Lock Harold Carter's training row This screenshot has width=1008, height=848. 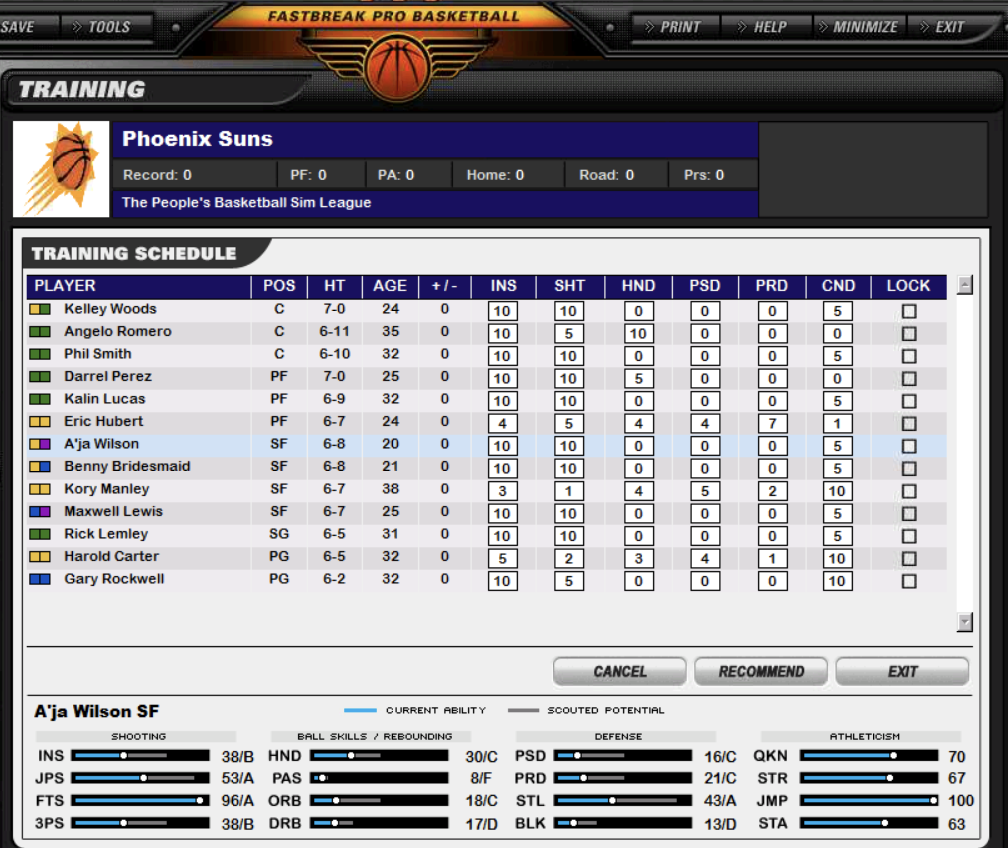click(x=908, y=559)
